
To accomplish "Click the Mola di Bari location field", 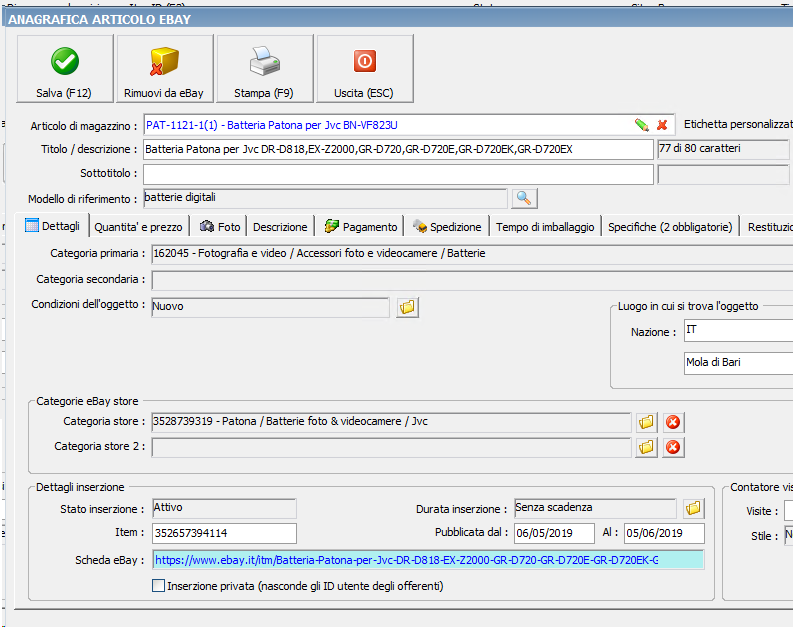I will 738,363.
